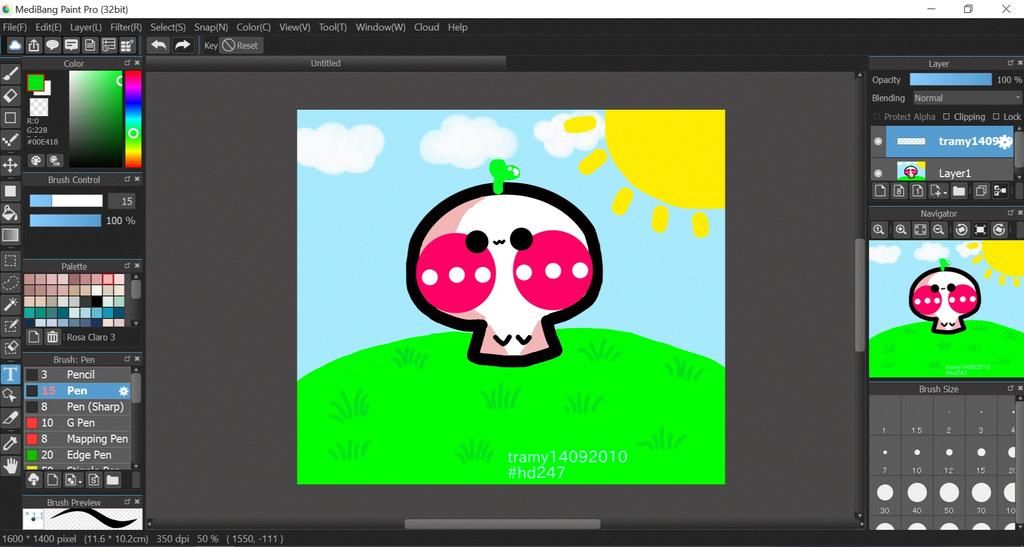Tick the Protect Alpha checkbox
The height and width of the screenshot is (547, 1024).
click(x=877, y=116)
